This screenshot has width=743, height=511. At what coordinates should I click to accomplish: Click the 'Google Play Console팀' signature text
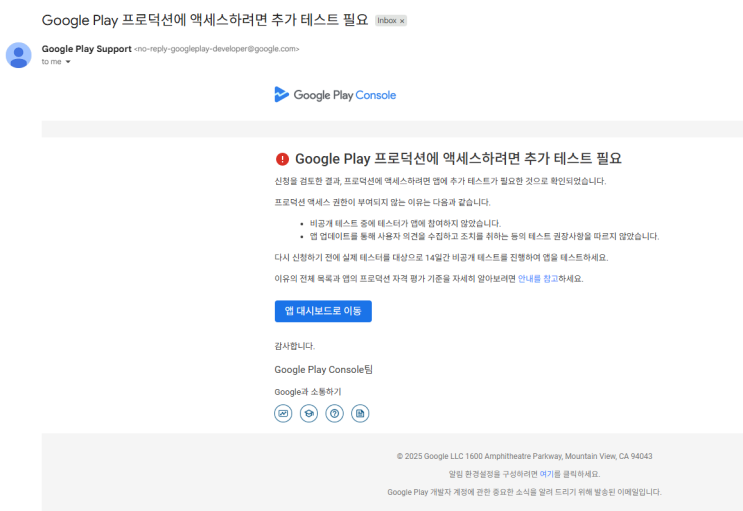coord(324,370)
